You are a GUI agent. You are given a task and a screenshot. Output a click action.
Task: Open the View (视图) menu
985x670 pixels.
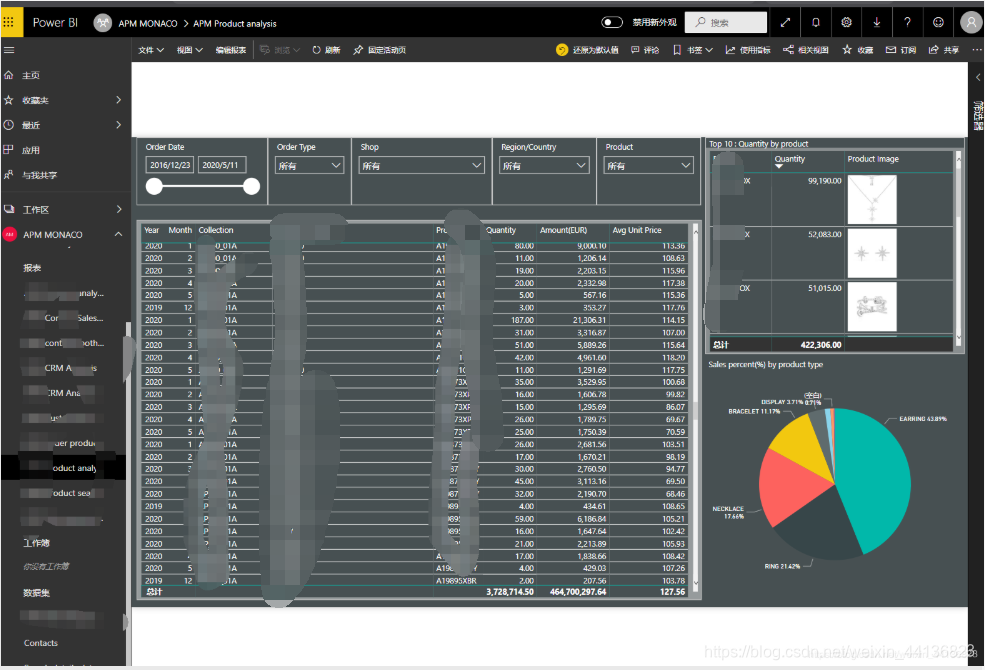(189, 50)
